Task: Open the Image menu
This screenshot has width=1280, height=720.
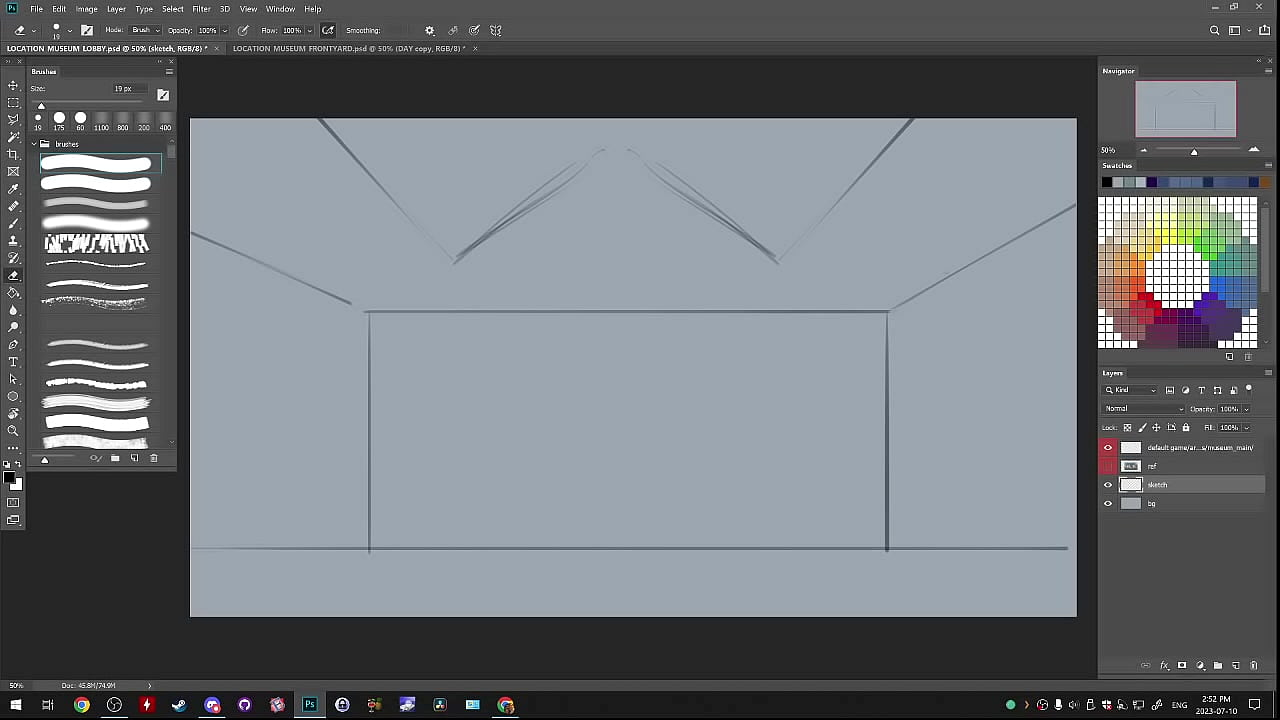Action: point(87,9)
